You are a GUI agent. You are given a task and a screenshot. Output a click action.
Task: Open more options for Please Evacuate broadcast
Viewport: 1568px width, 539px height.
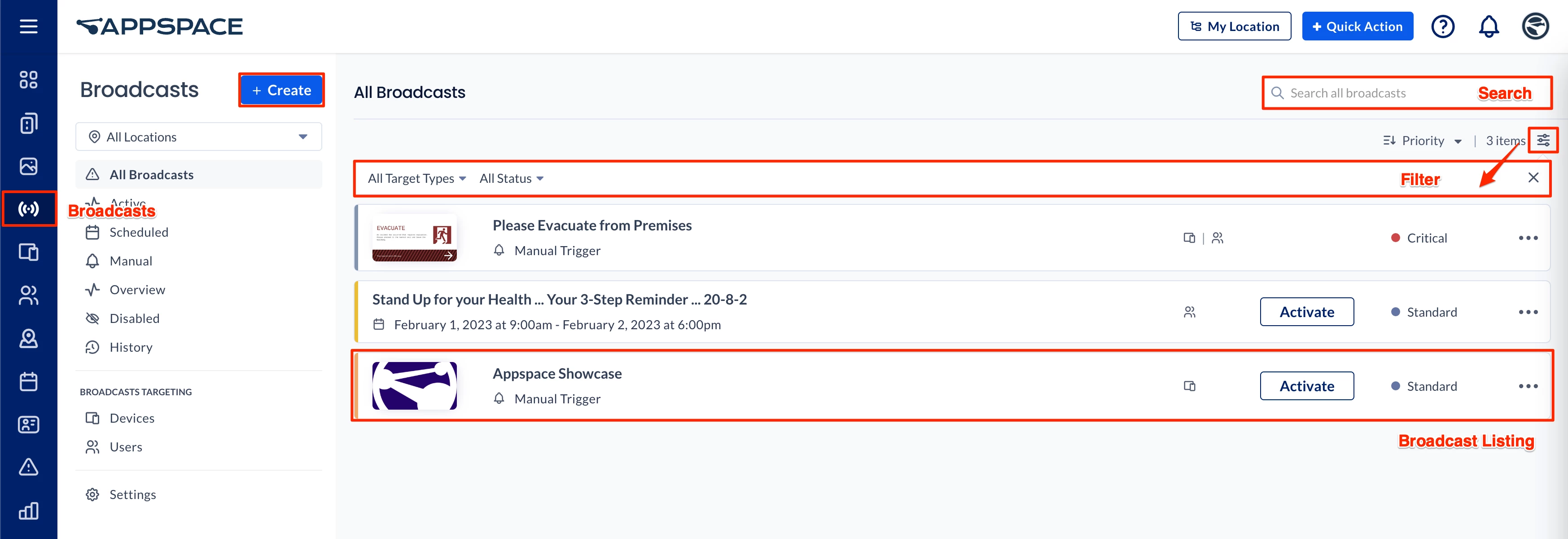tap(1528, 238)
